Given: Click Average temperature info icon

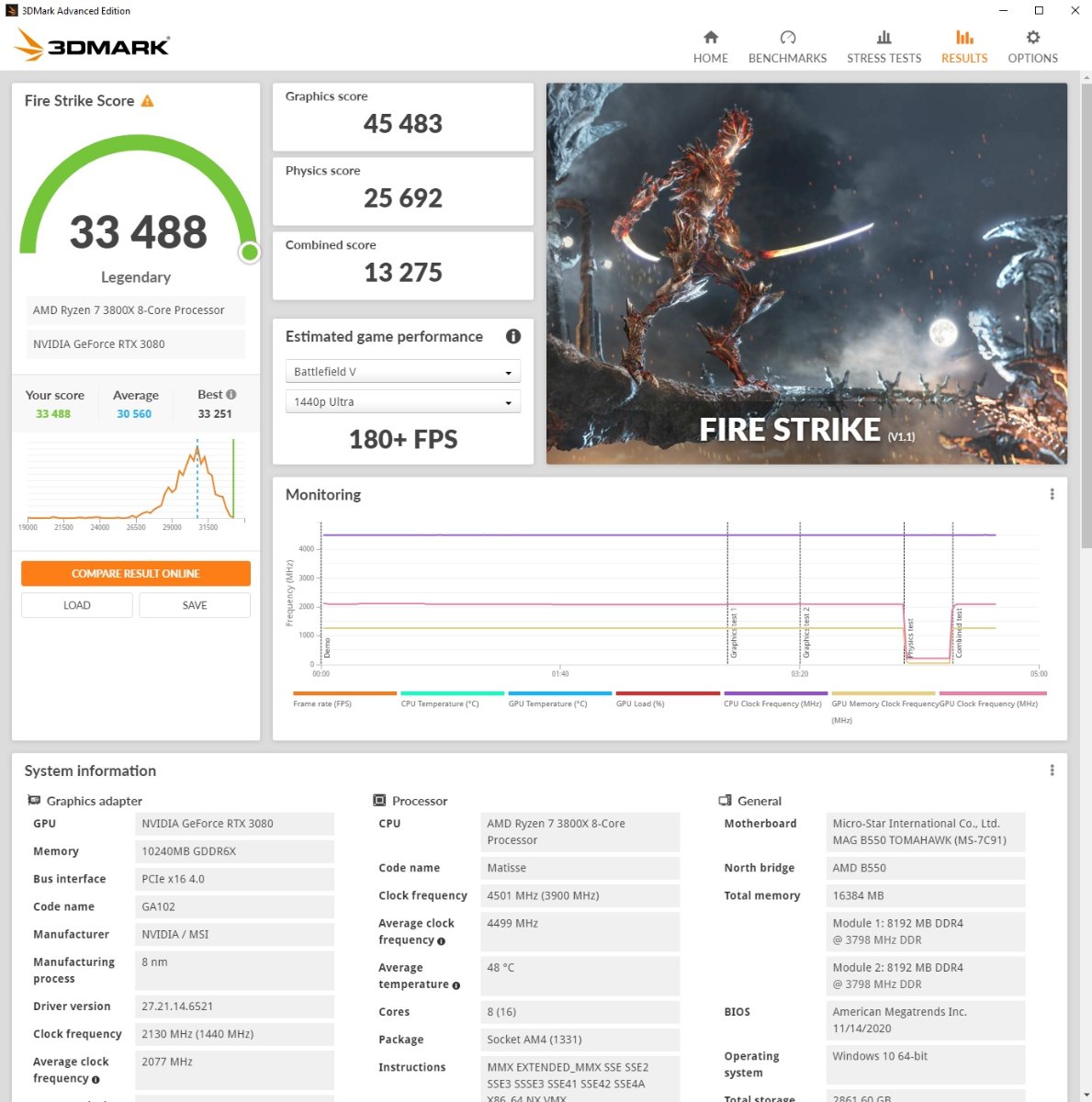Looking at the screenshot, I should click(x=456, y=985).
